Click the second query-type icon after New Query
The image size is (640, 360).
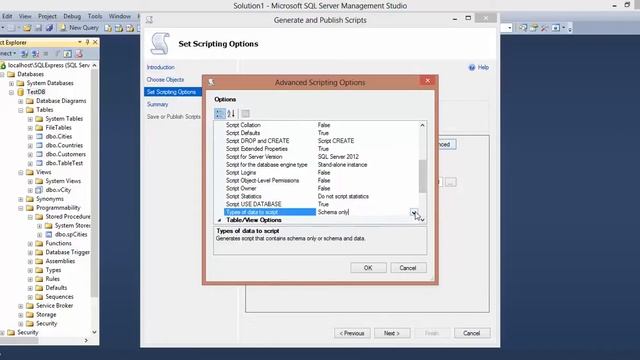point(119,28)
